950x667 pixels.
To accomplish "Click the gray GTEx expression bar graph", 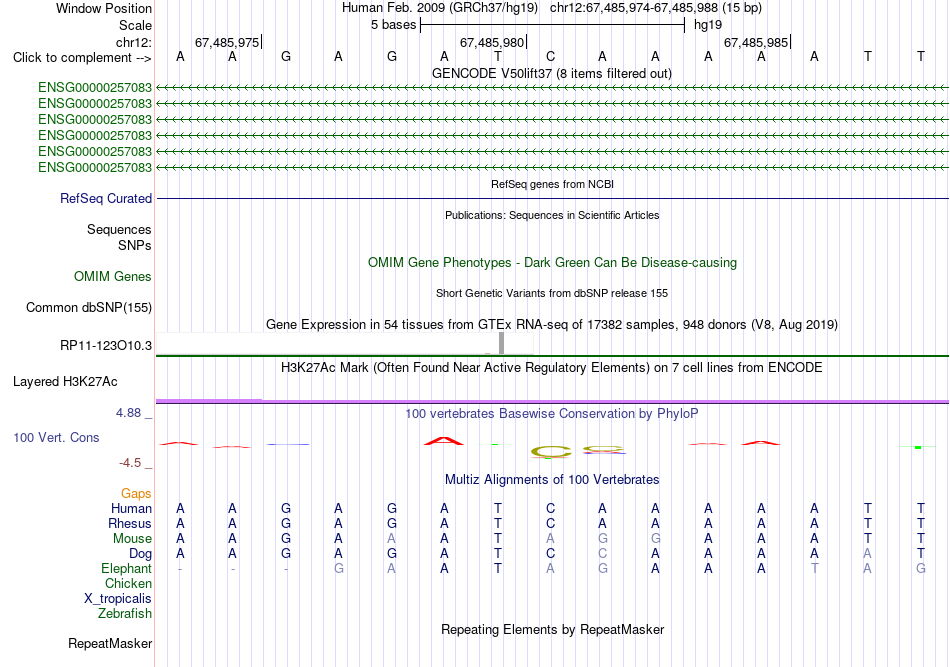I will pos(501,343).
